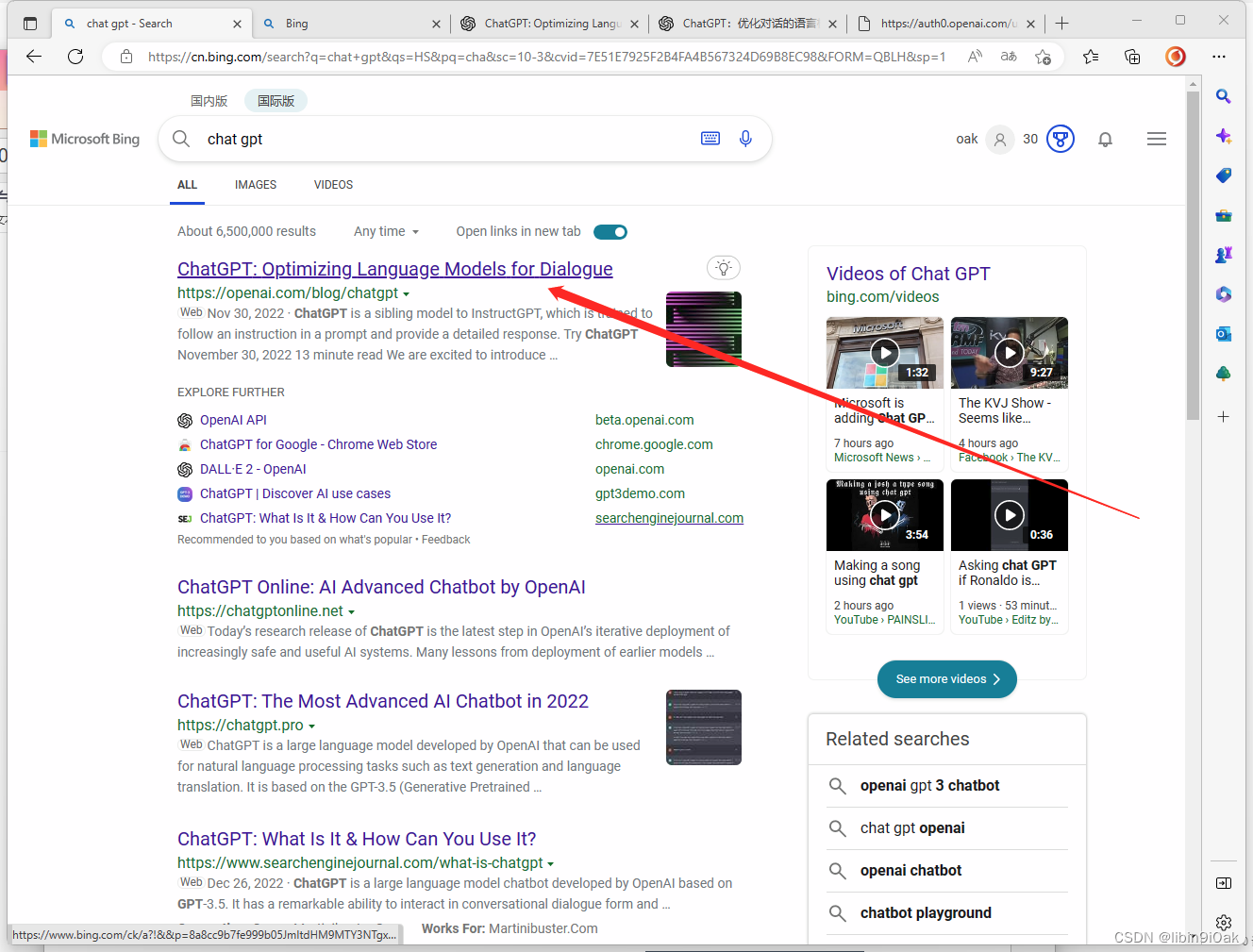Toggle Open links in new tab switch

tap(610, 232)
